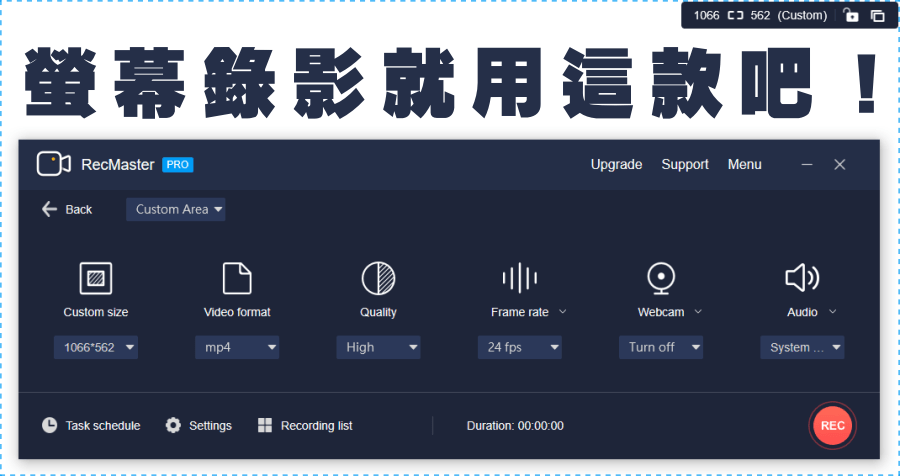The image size is (900, 476).
Task: Click the Audio label text
Action: tap(802, 312)
